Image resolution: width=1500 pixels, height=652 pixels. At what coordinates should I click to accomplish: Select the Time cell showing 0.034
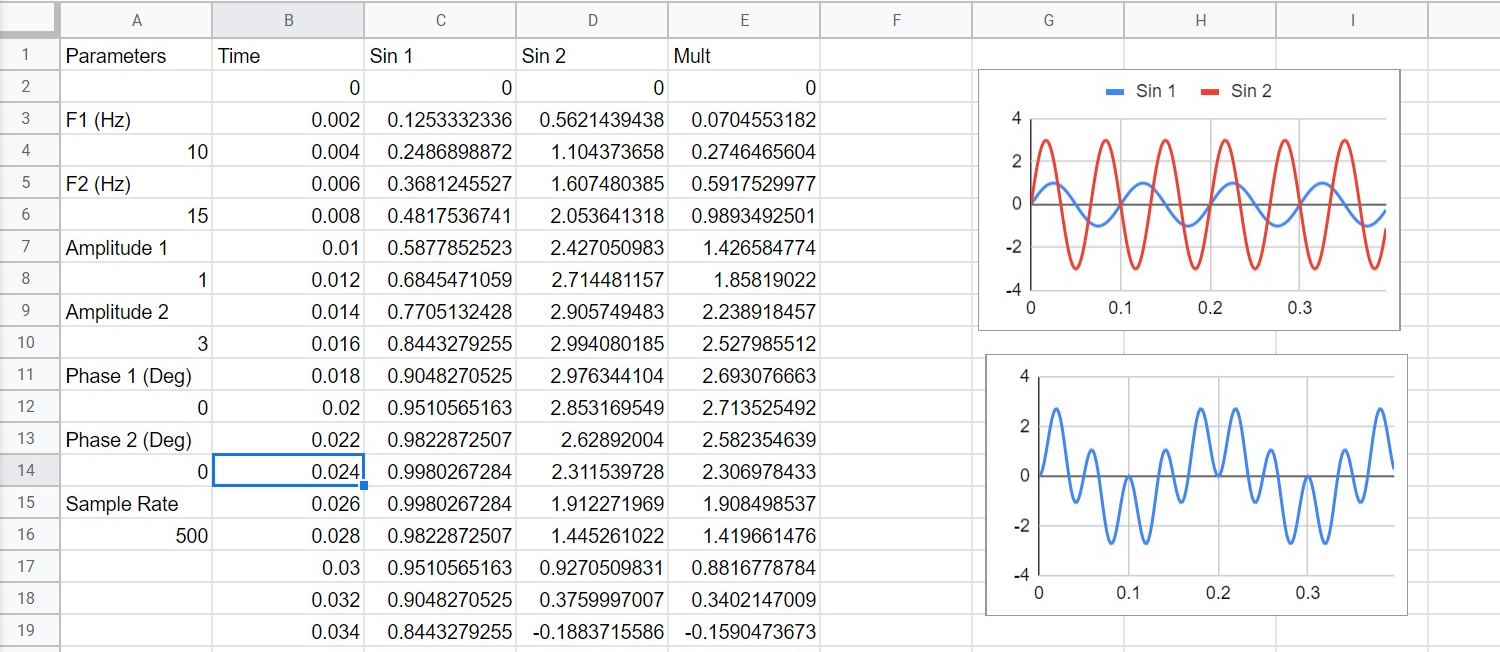[x=288, y=632]
